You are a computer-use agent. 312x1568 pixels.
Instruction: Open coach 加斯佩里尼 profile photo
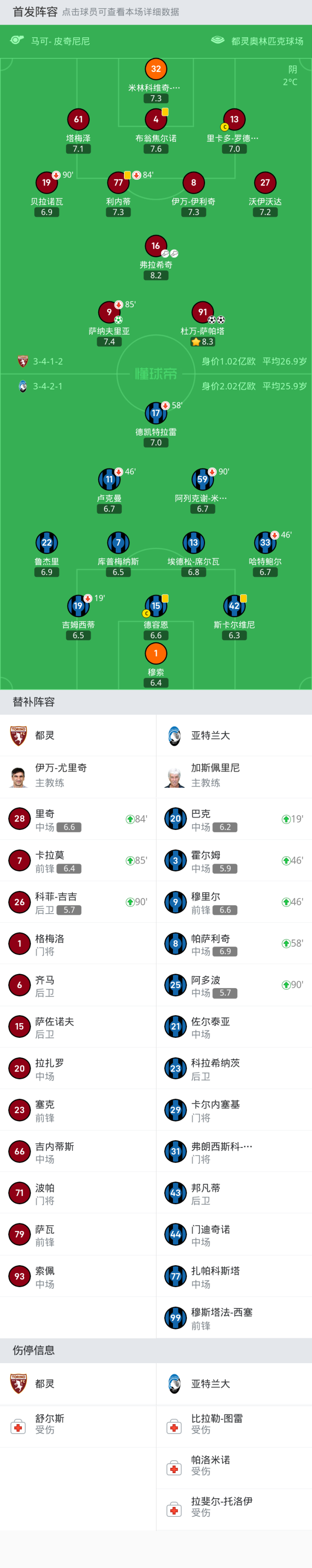(x=174, y=777)
